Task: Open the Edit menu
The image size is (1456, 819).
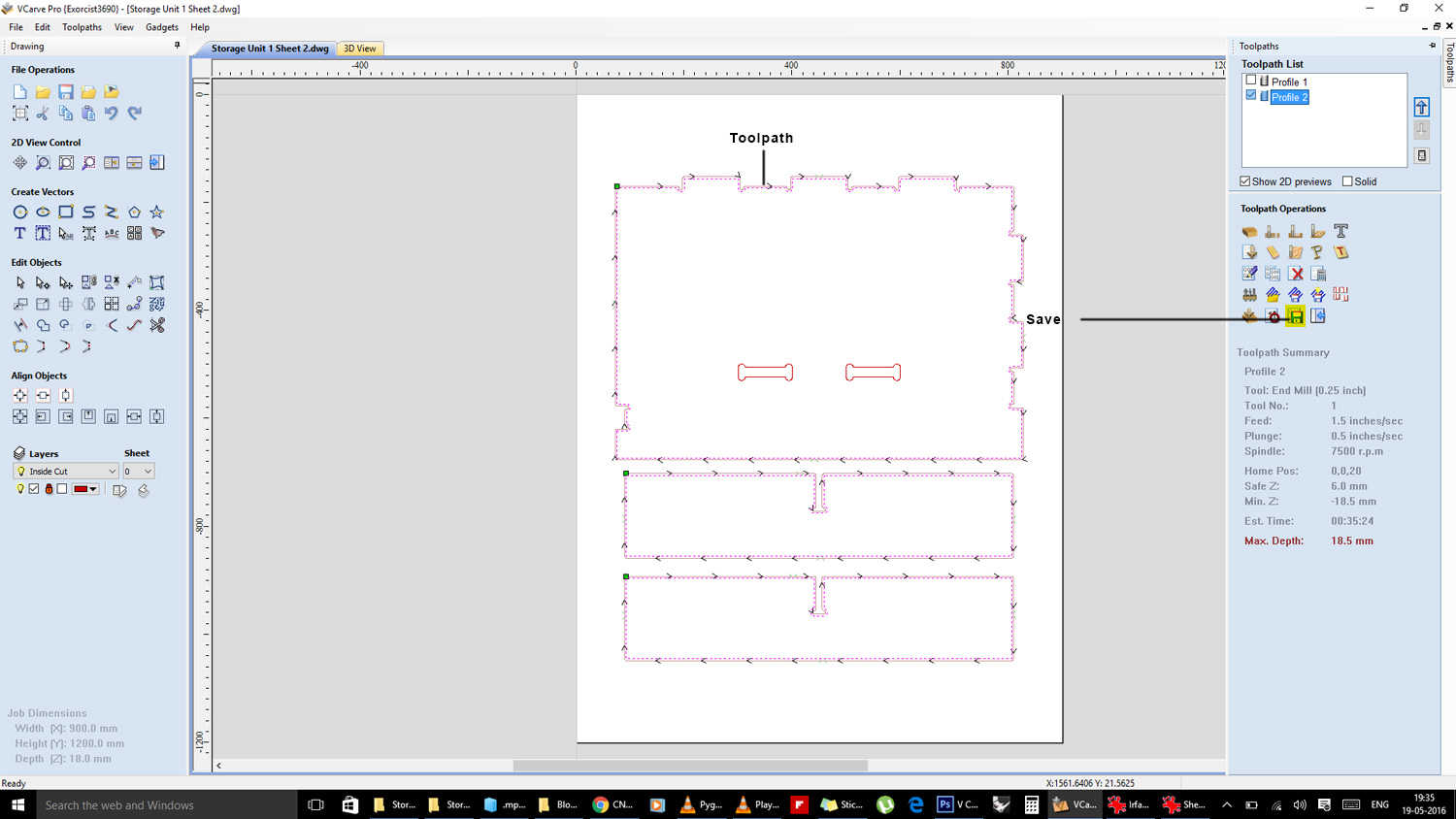Action: click(x=43, y=27)
